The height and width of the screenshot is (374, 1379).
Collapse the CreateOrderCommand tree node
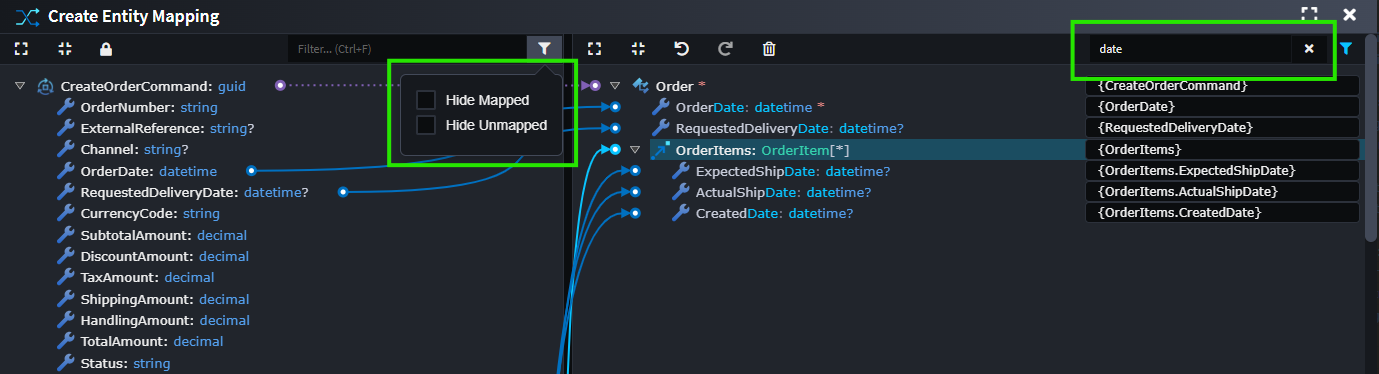(x=20, y=87)
